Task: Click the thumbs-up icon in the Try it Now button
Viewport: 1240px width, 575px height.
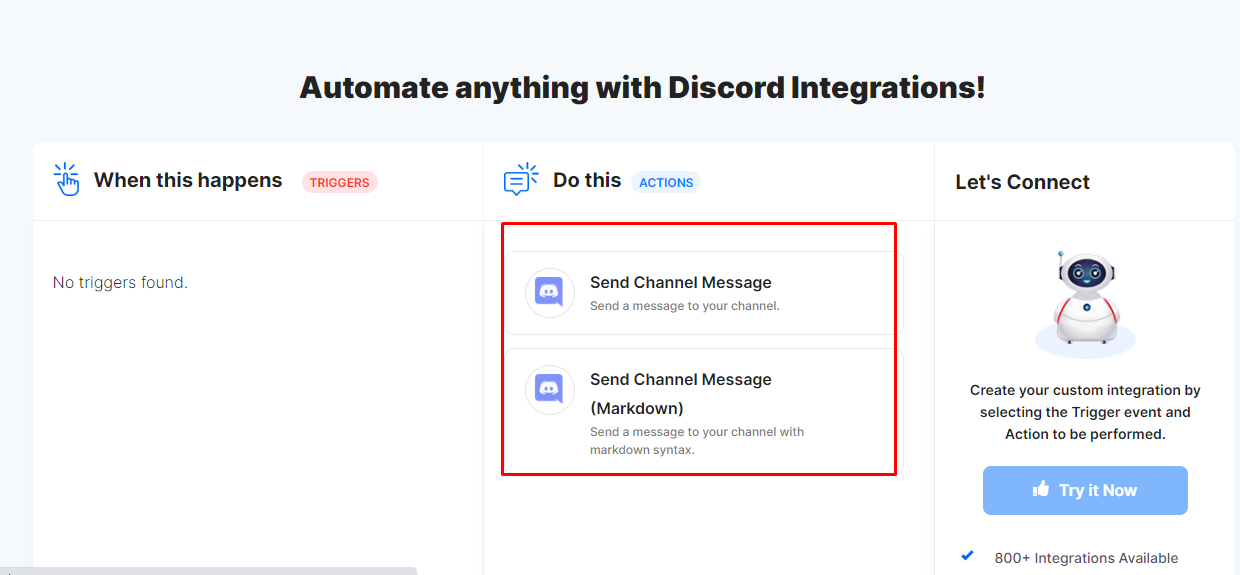Action: point(1041,489)
